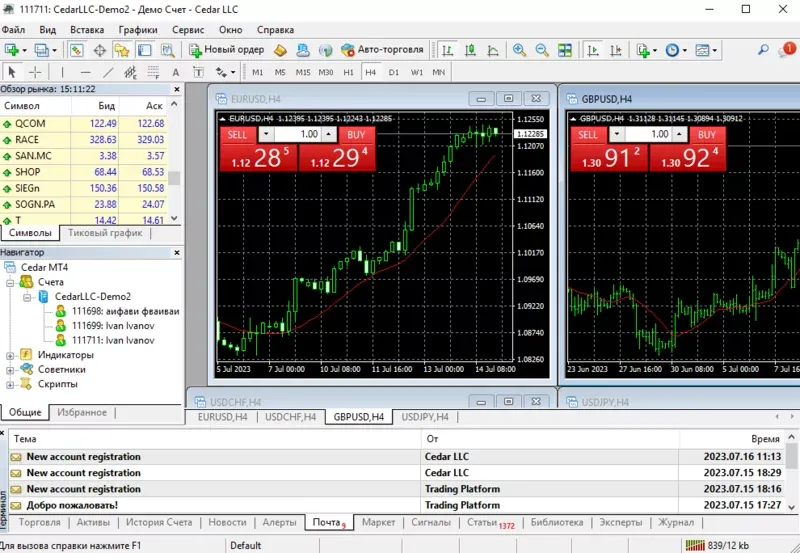Switch timeframe to M30
The height and width of the screenshot is (553, 800).
(x=326, y=72)
